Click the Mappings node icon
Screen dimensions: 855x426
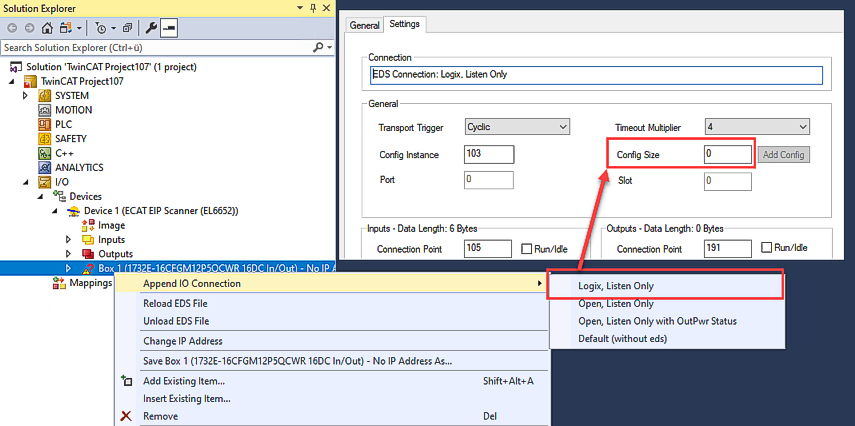tap(59, 283)
